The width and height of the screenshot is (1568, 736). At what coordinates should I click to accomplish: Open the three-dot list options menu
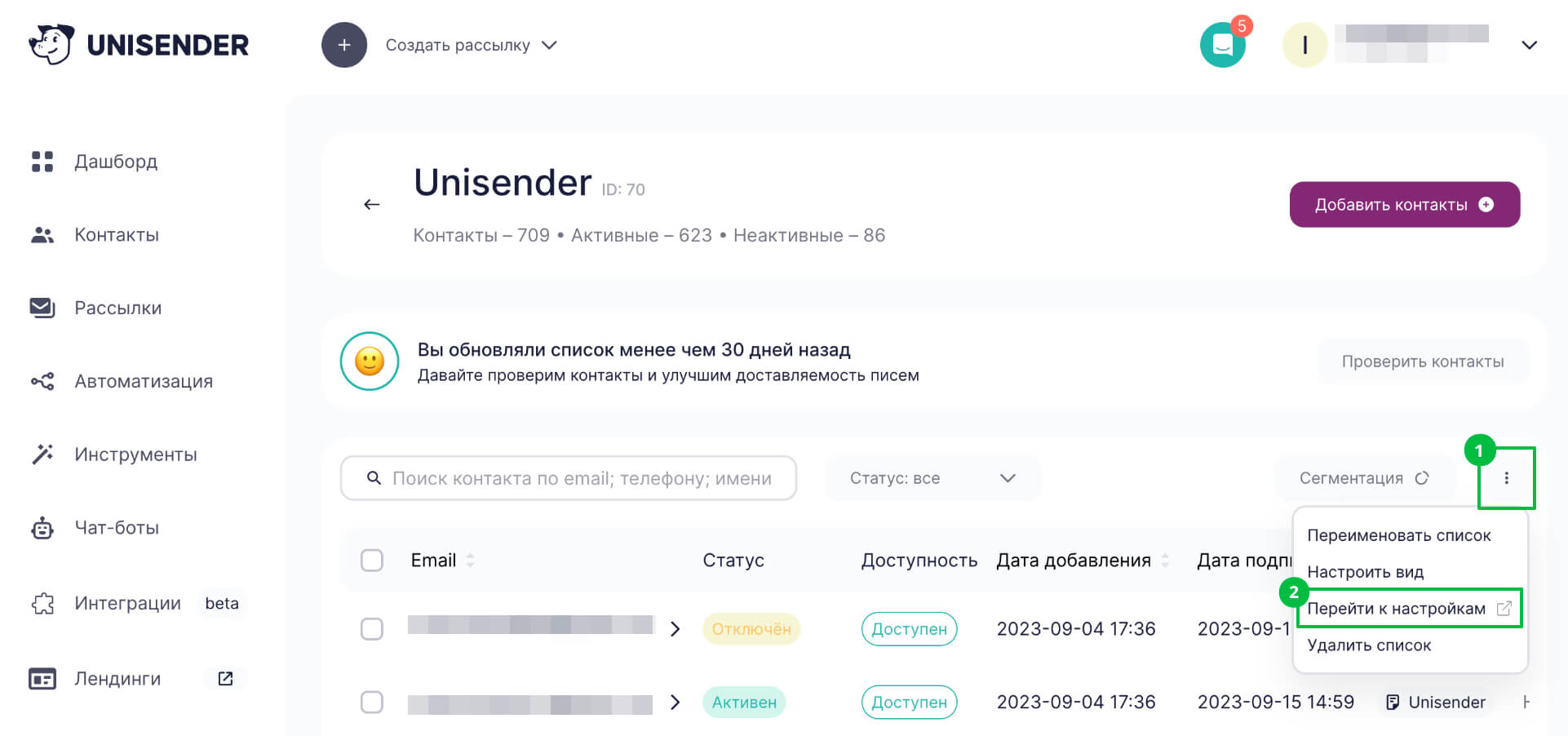[x=1507, y=478]
